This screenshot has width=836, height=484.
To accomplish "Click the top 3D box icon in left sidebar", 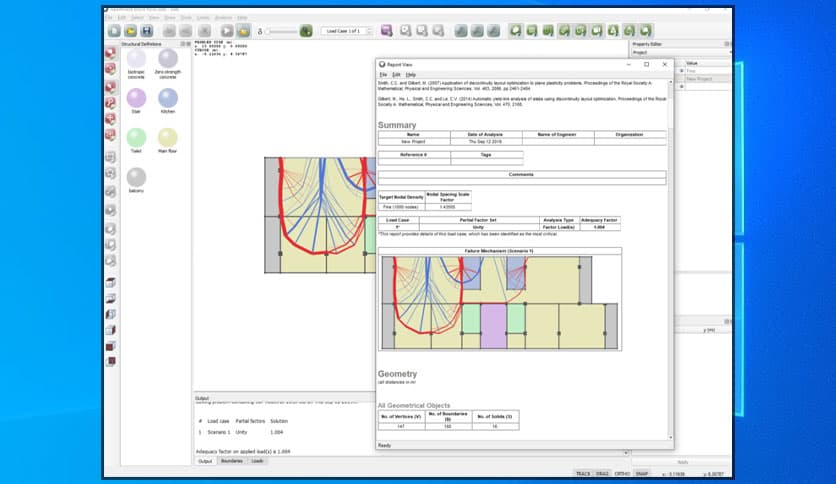I will tap(110, 283).
